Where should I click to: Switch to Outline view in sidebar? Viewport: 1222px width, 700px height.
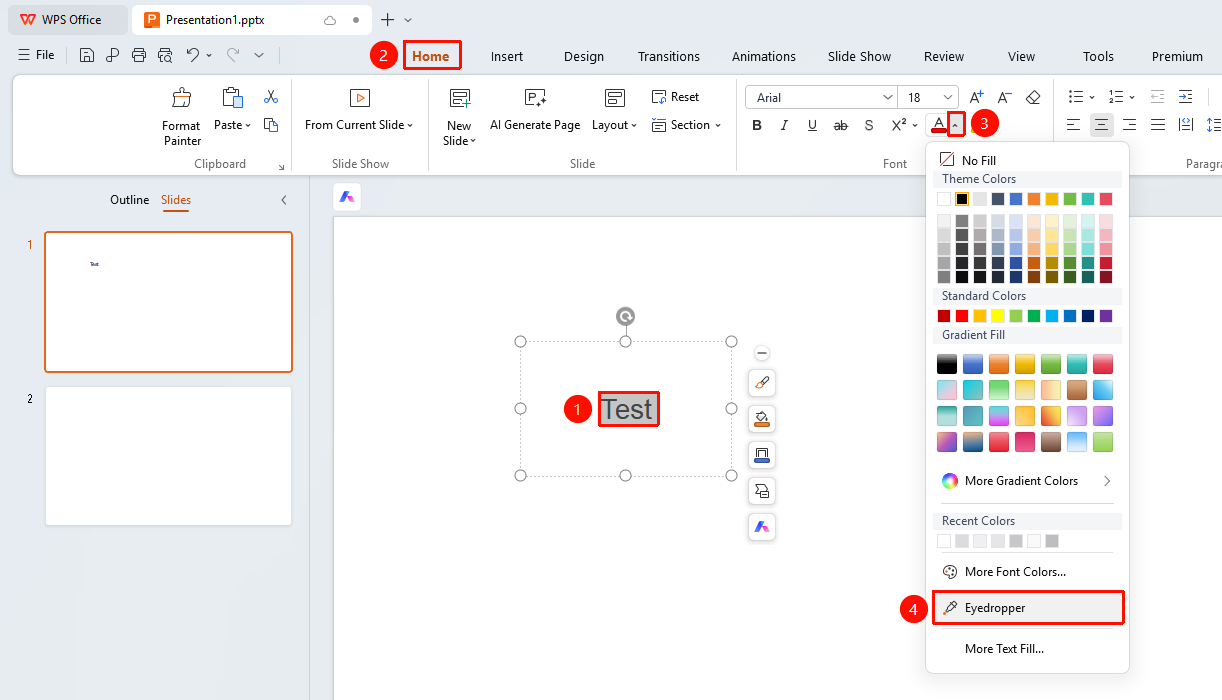pos(130,200)
